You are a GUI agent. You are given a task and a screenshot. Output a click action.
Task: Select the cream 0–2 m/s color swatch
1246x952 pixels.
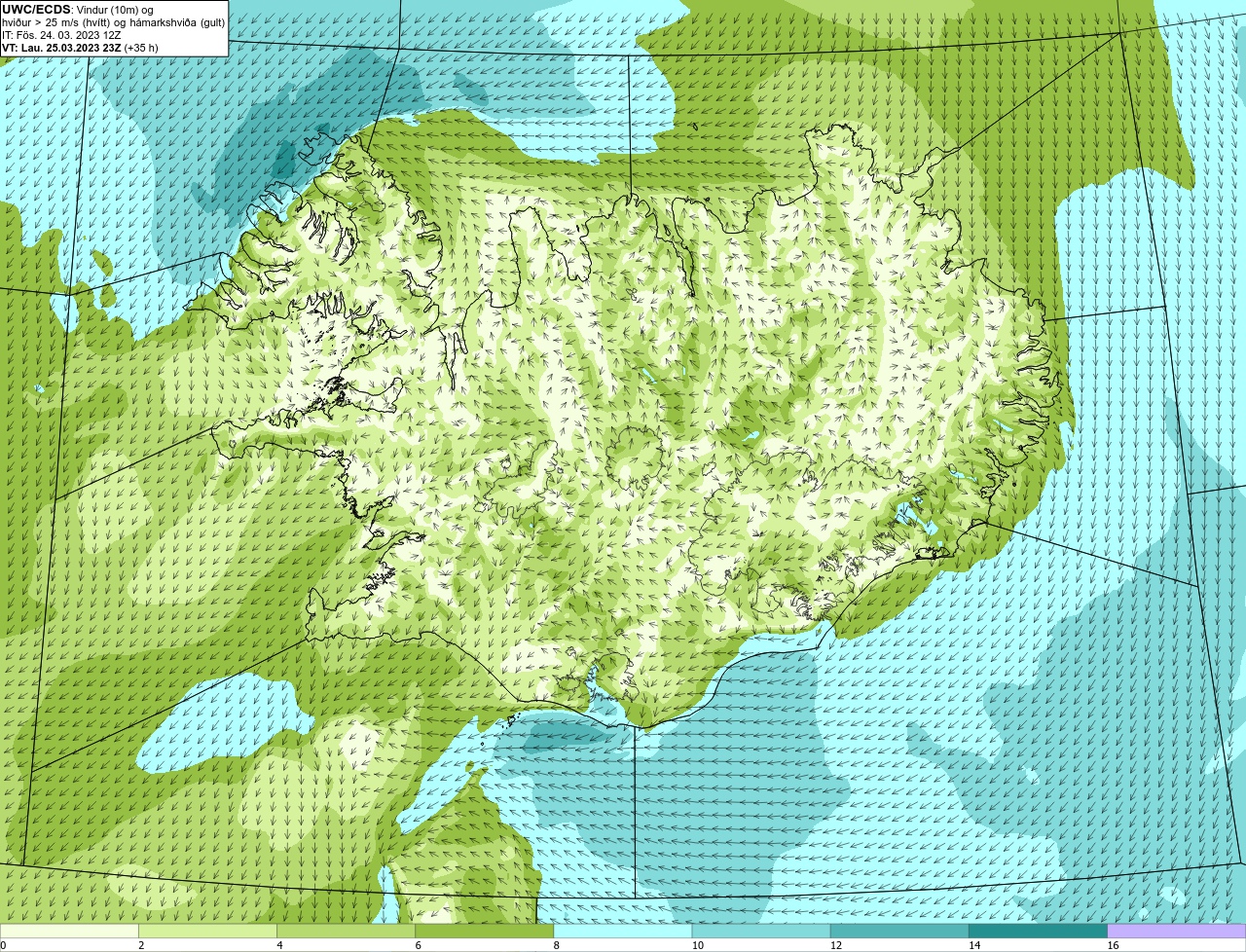click(x=69, y=932)
